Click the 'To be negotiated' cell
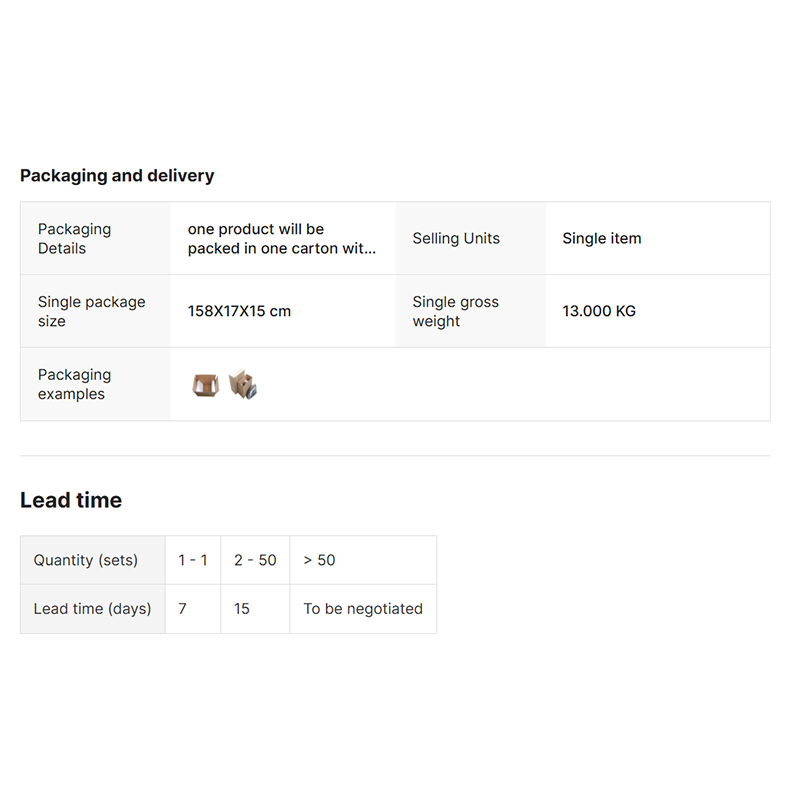This screenshot has width=800, height=800. [363, 609]
